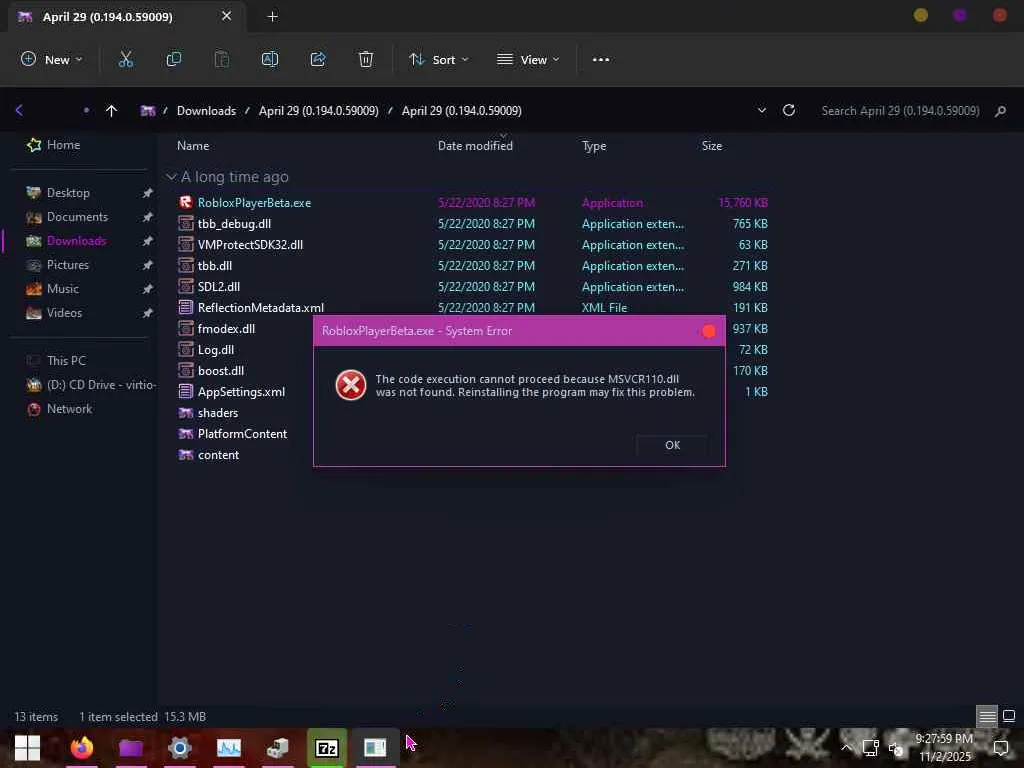Open the Sort dropdown menu
The image size is (1024, 768).
439,59
